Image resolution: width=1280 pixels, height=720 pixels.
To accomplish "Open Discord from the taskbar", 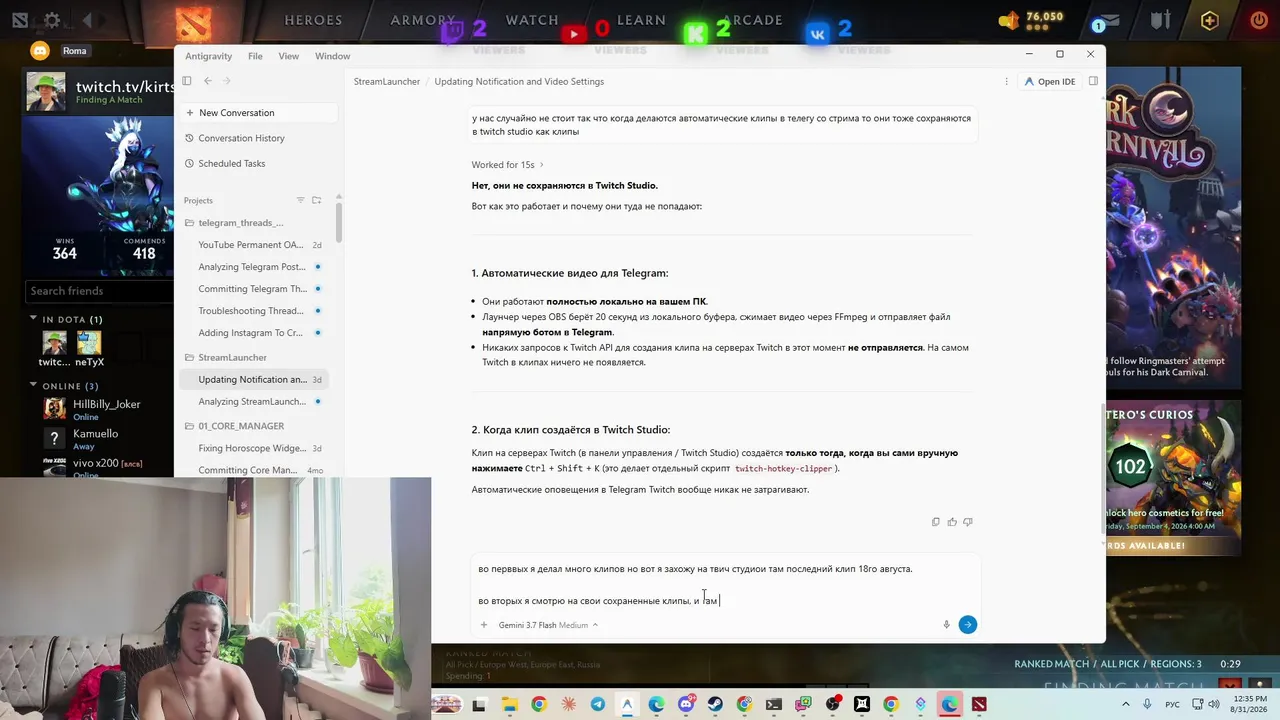I will [x=686, y=704].
